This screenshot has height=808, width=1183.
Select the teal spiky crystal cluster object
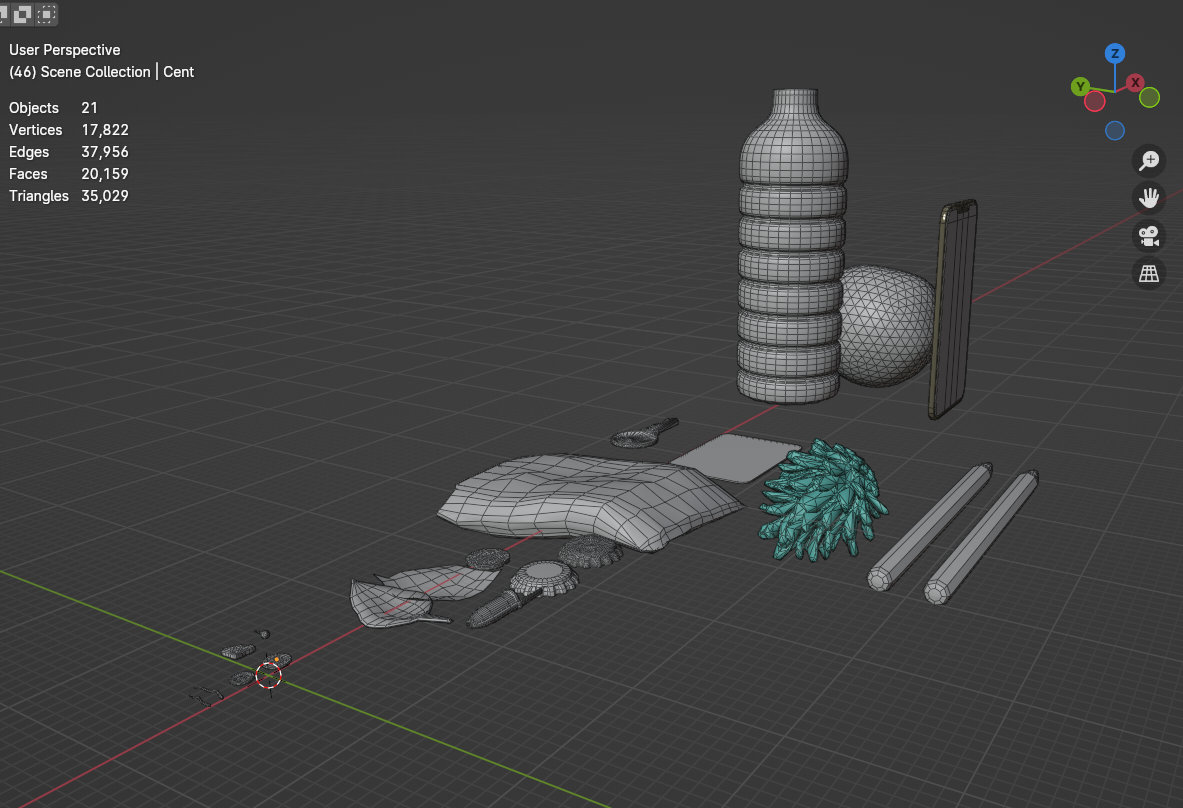(822, 501)
